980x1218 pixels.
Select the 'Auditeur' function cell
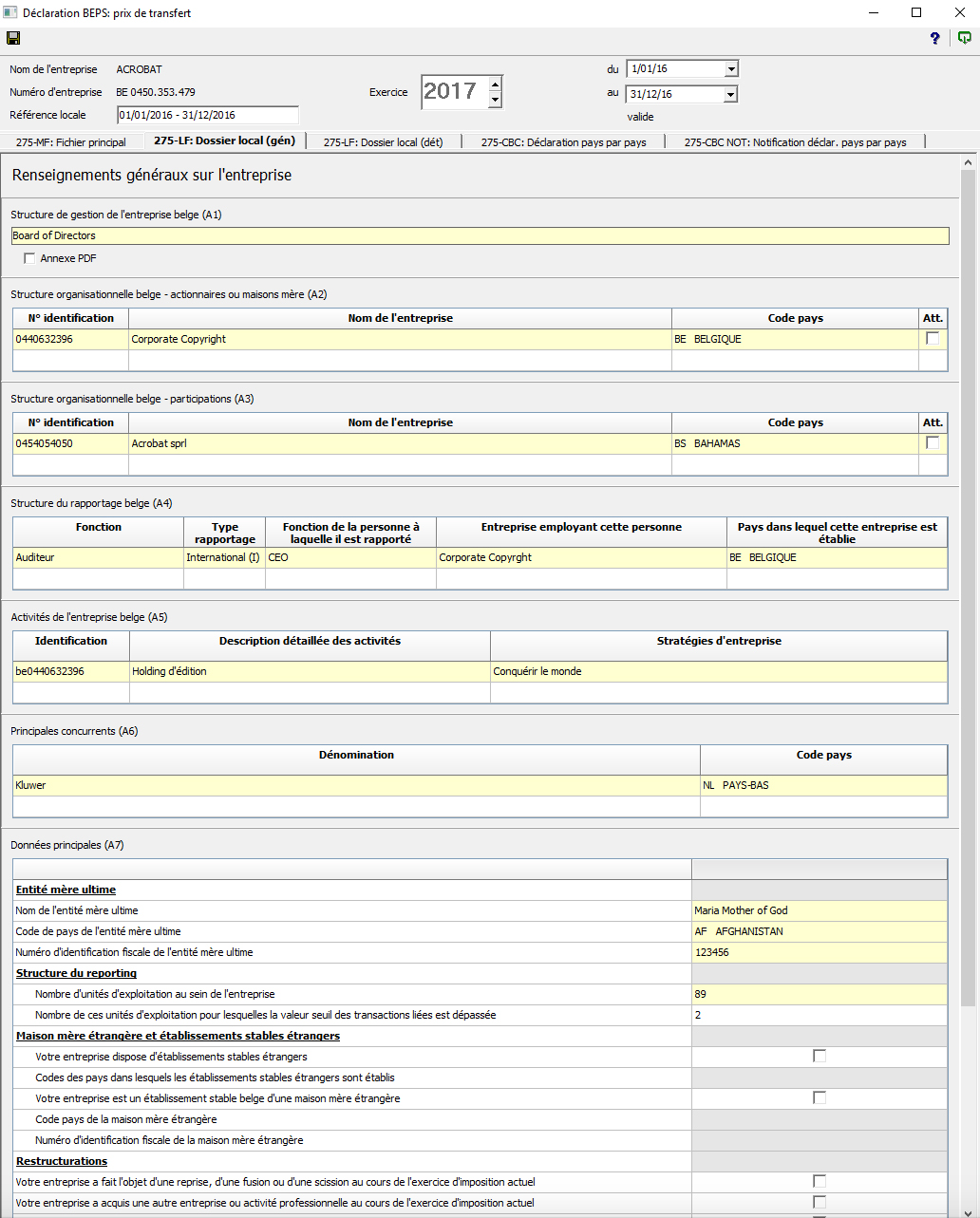click(x=98, y=557)
